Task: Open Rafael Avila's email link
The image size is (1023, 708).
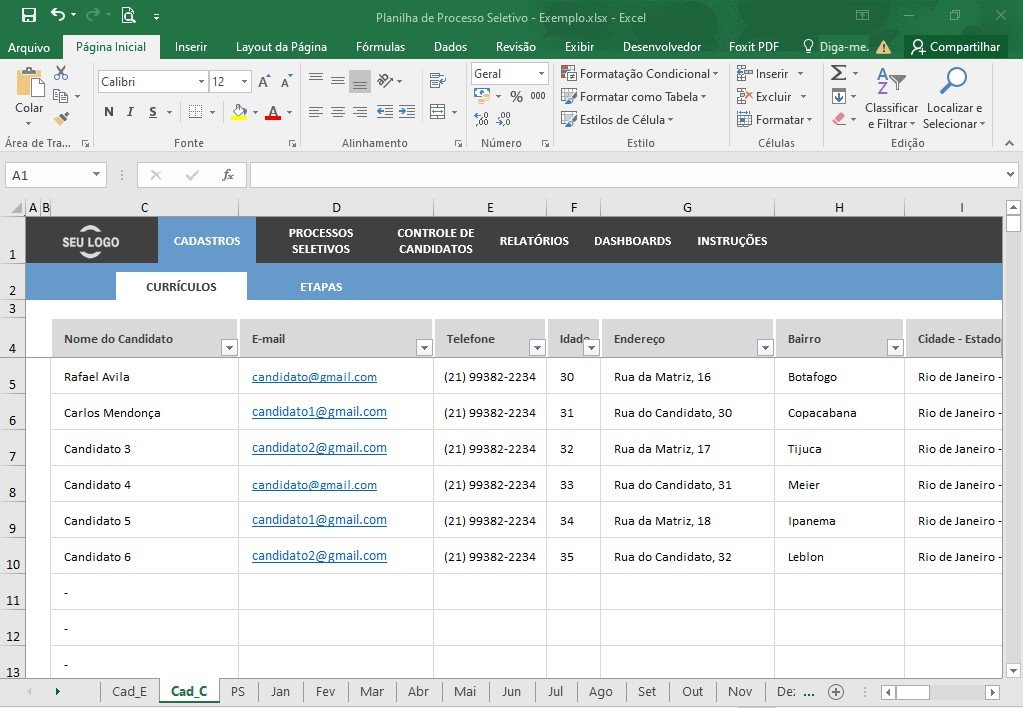Action: tap(314, 377)
